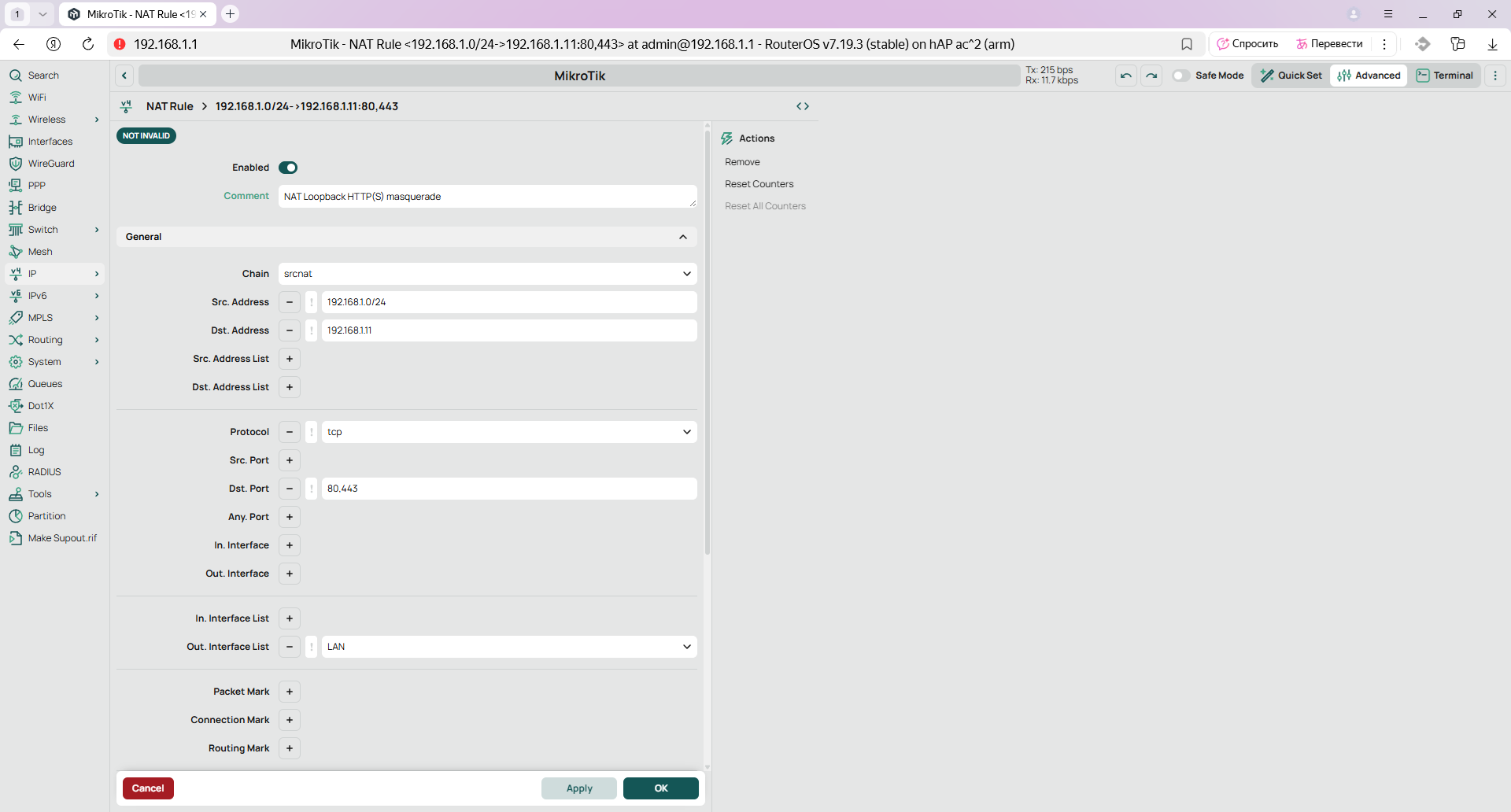1511x812 pixels.
Task: Open the Chain dropdown
Action: pyautogui.click(x=487, y=274)
